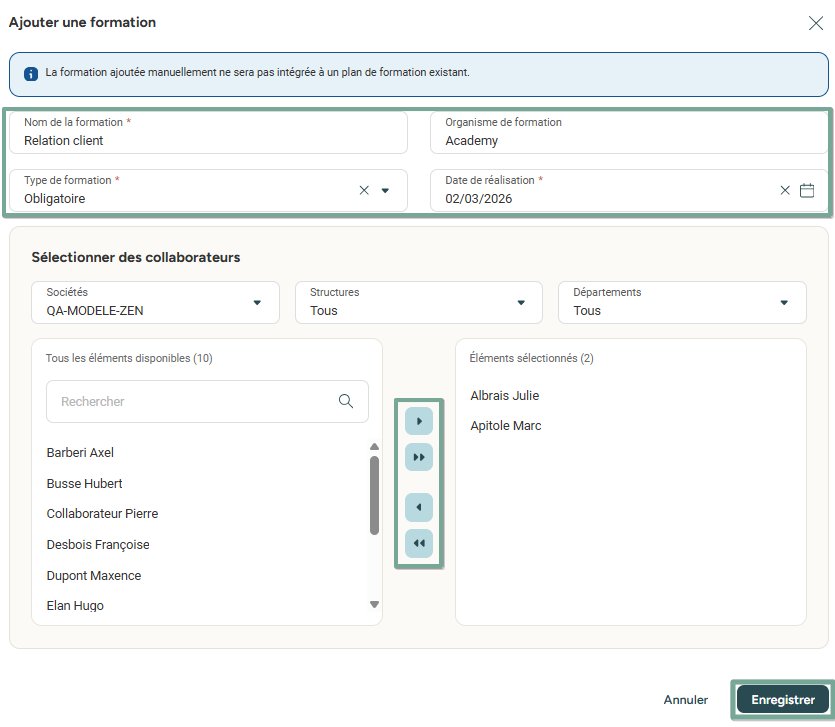Image resolution: width=835 pixels, height=727 pixels.
Task: Open the Sociétés dropdown
Action: 257,302
